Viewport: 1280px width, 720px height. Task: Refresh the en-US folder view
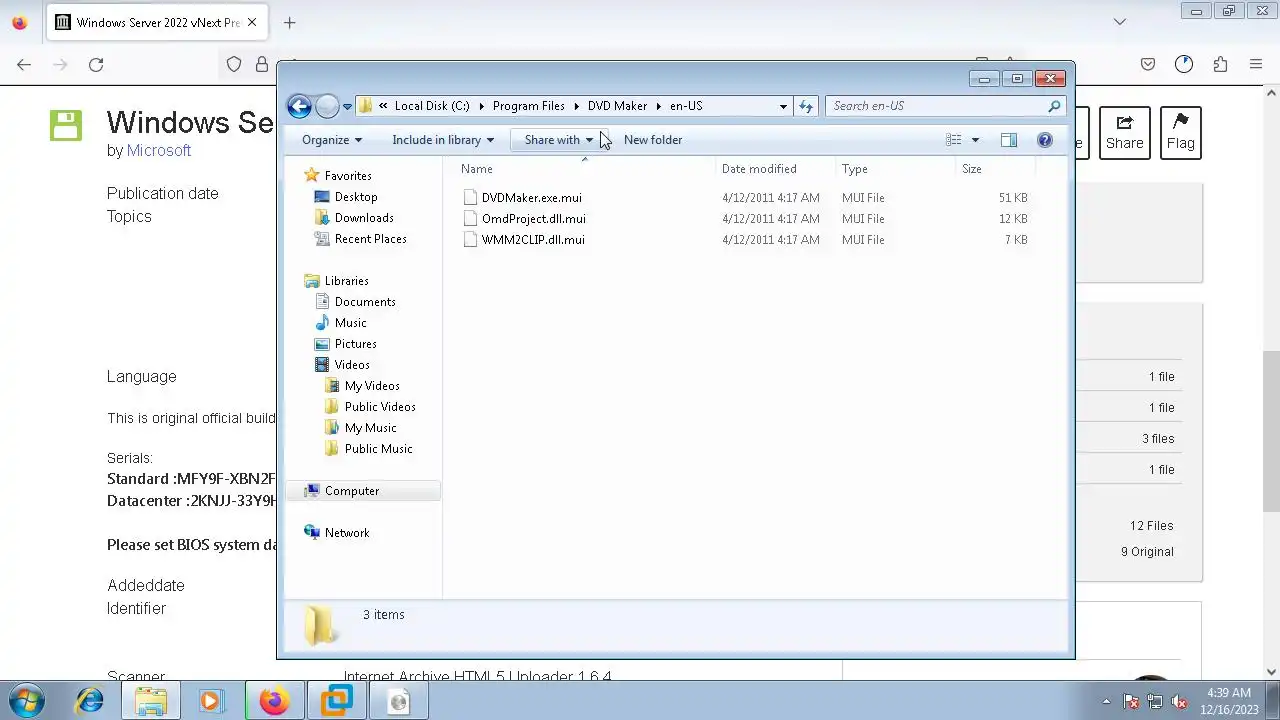pos(806,106)
